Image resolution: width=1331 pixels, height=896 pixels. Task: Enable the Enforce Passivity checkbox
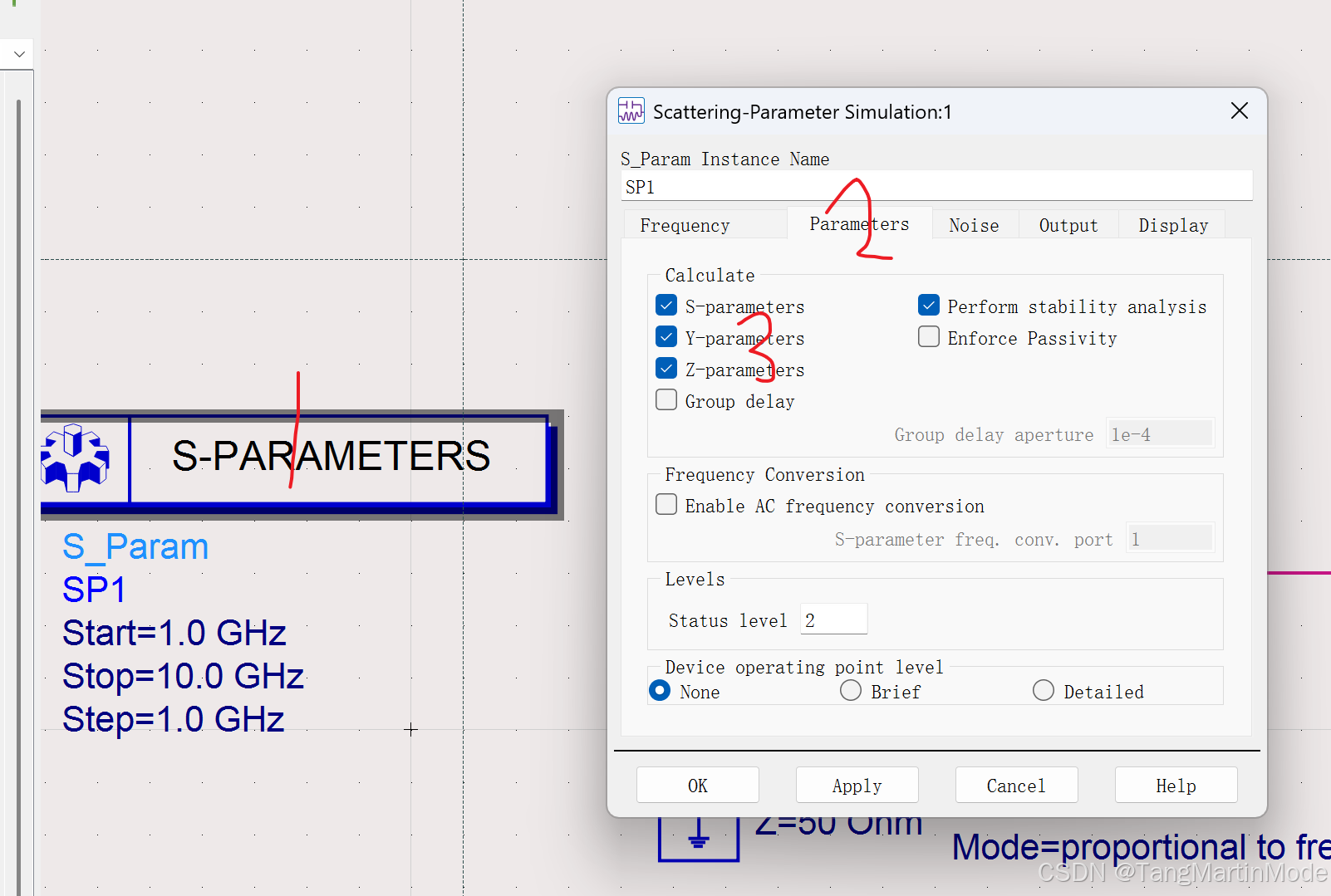tap(929, 337)
